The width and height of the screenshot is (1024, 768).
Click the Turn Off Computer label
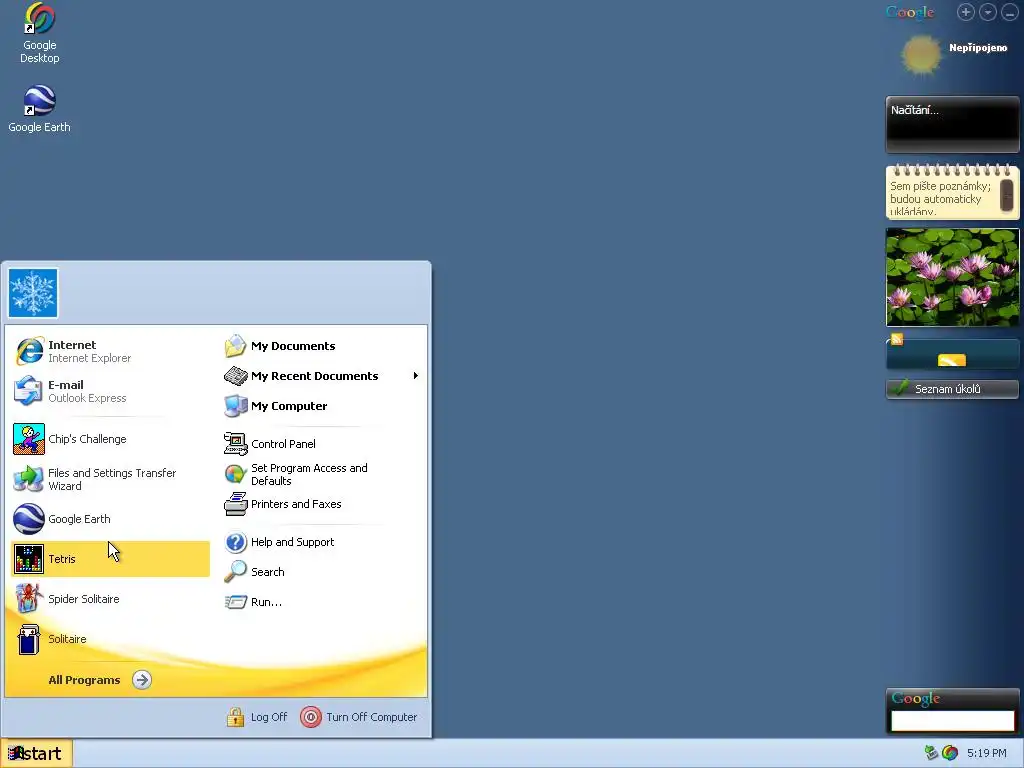coord(372,717)
